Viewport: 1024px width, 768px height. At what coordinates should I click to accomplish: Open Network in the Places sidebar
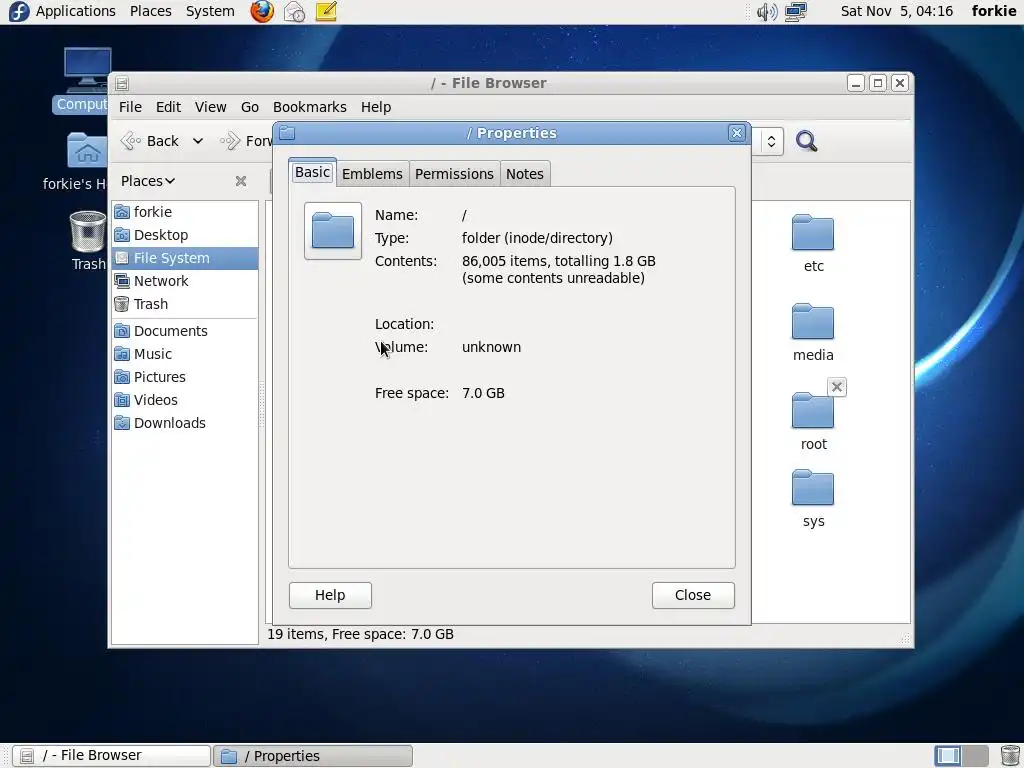click(x=185, y=281)
